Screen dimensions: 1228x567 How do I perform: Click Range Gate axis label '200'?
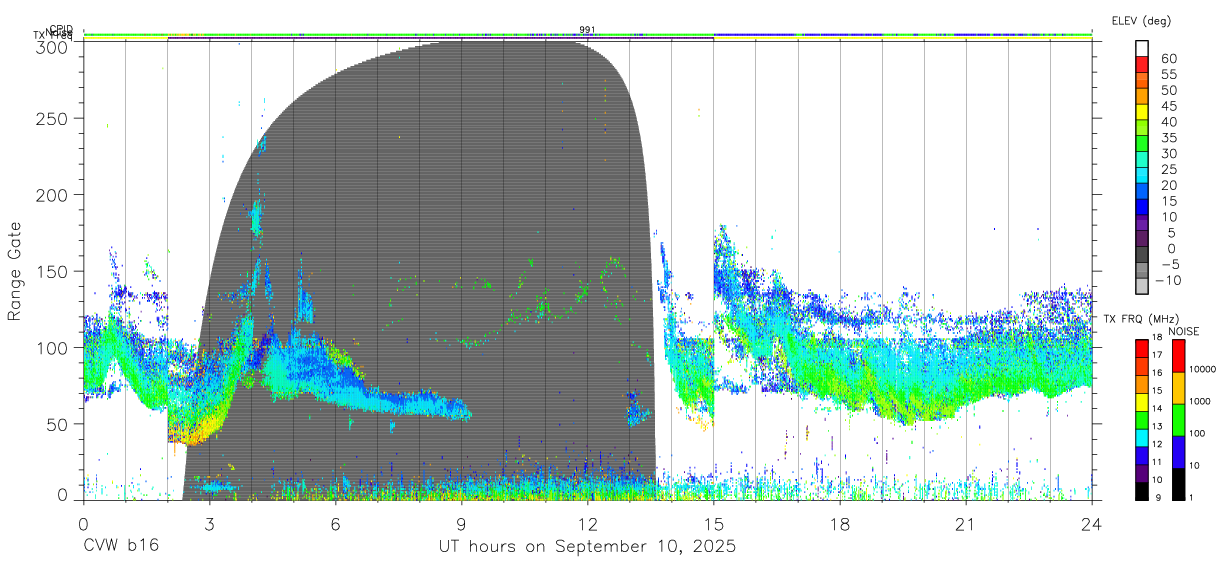(52, 195)
